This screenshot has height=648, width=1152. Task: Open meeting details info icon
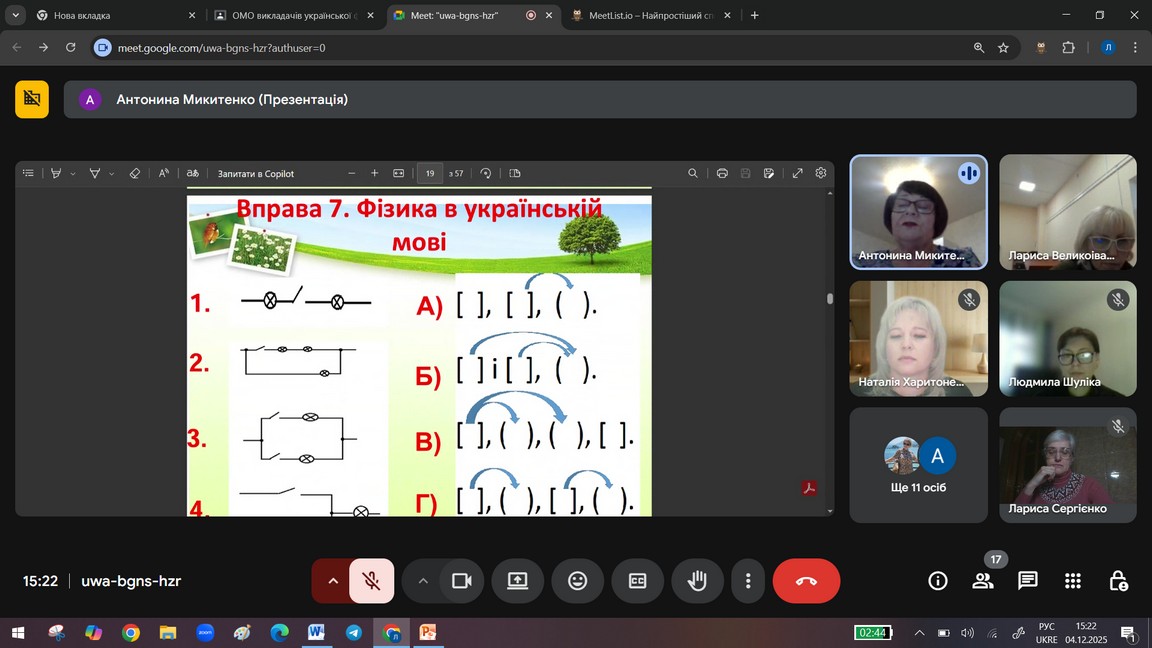(x=938, y=581)
